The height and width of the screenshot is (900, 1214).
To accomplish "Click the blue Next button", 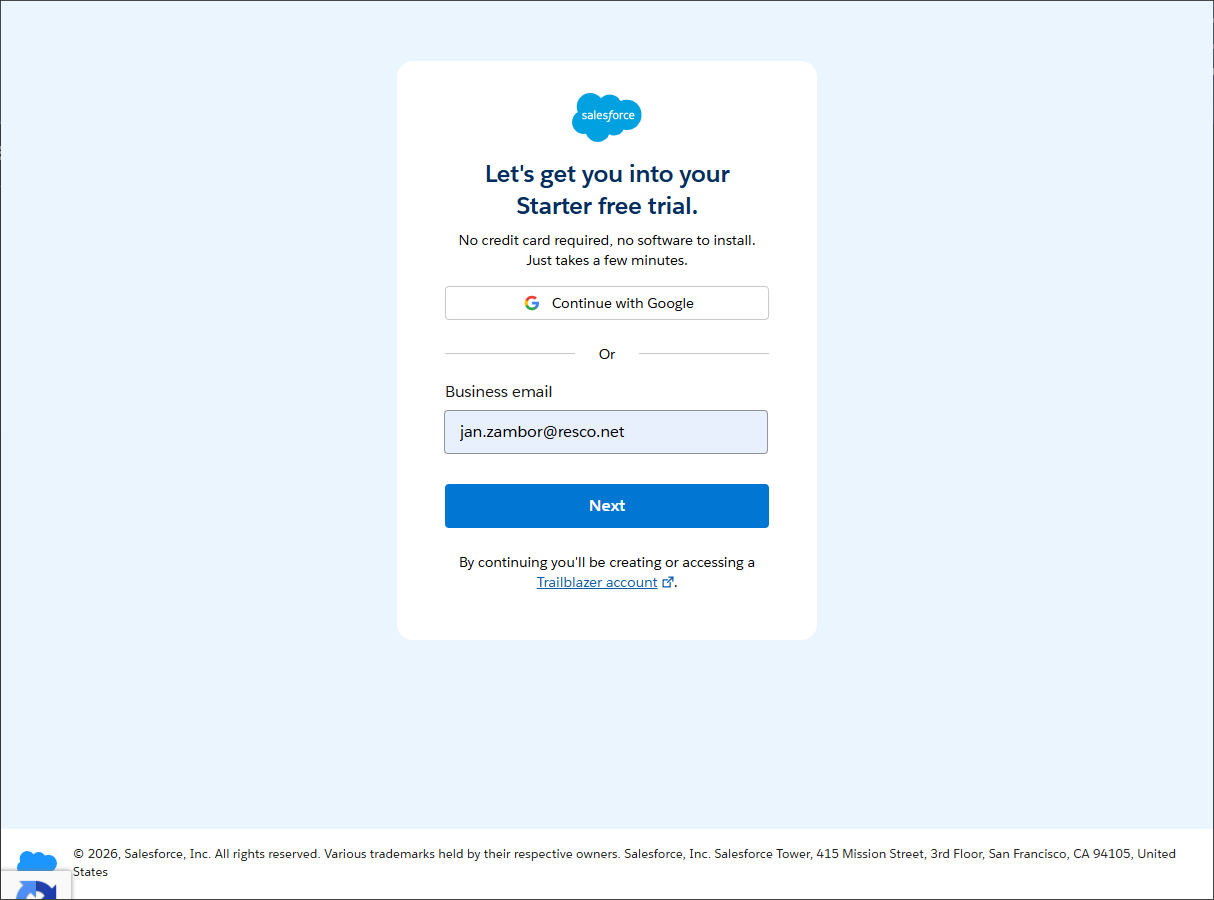I will pos(607,506).
